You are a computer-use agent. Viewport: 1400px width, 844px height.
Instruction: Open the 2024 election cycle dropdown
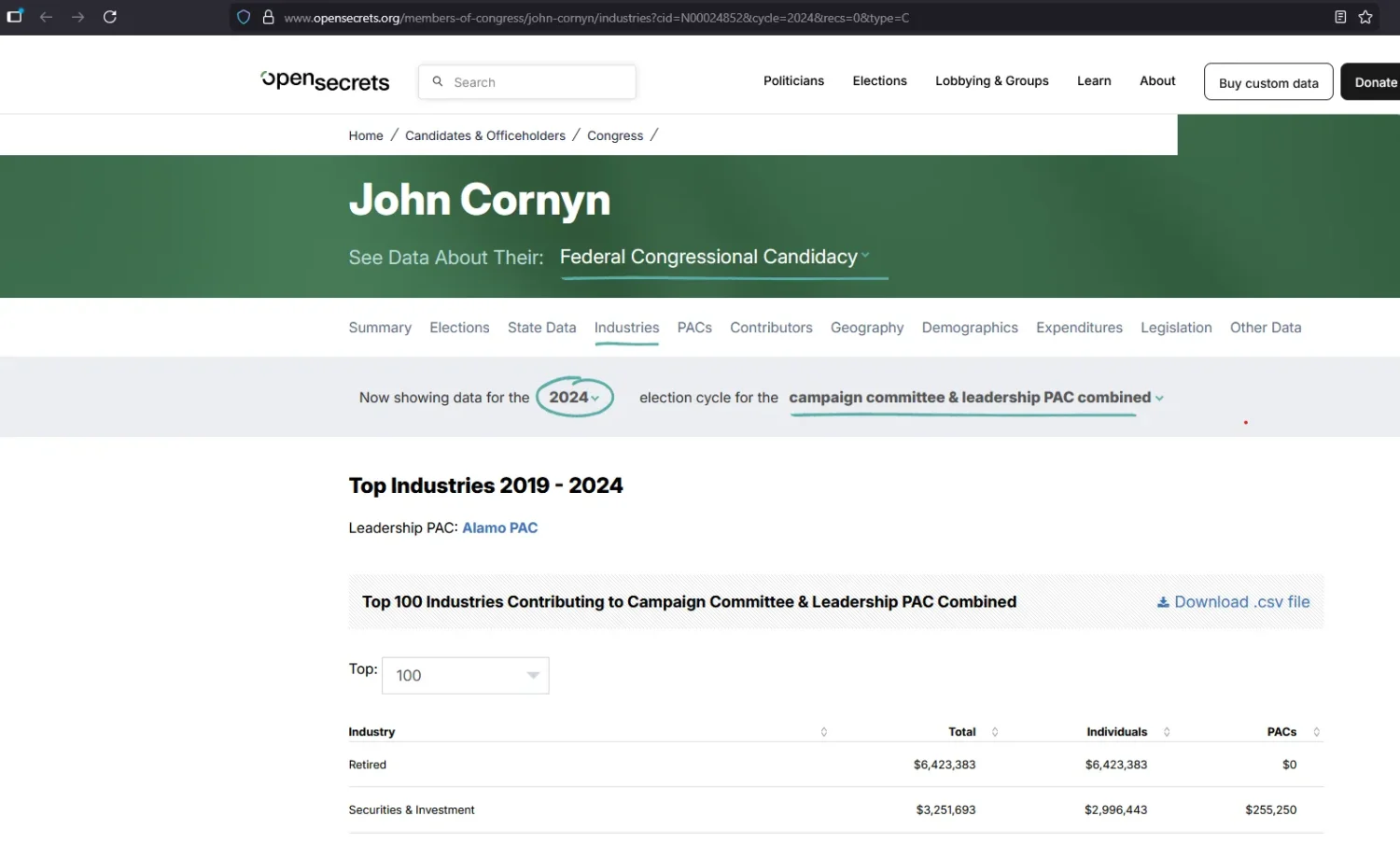point(574,397)
